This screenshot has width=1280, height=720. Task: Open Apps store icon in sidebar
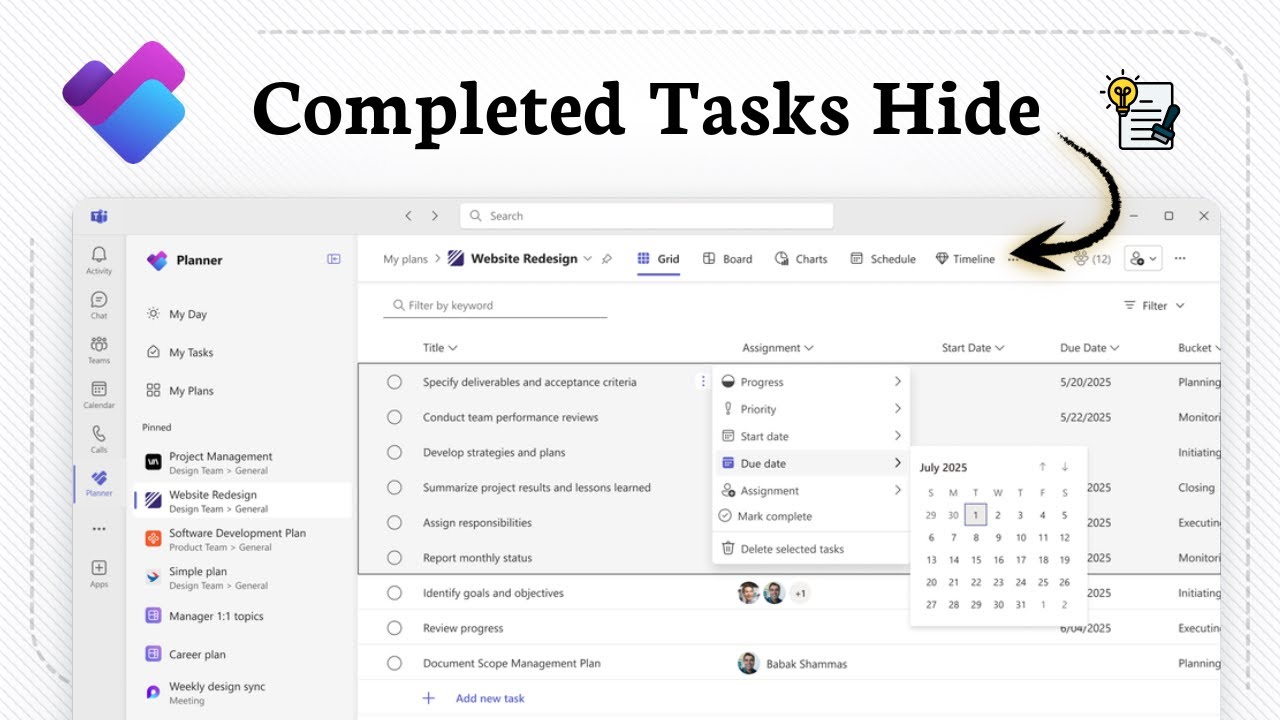click(99, 574)
